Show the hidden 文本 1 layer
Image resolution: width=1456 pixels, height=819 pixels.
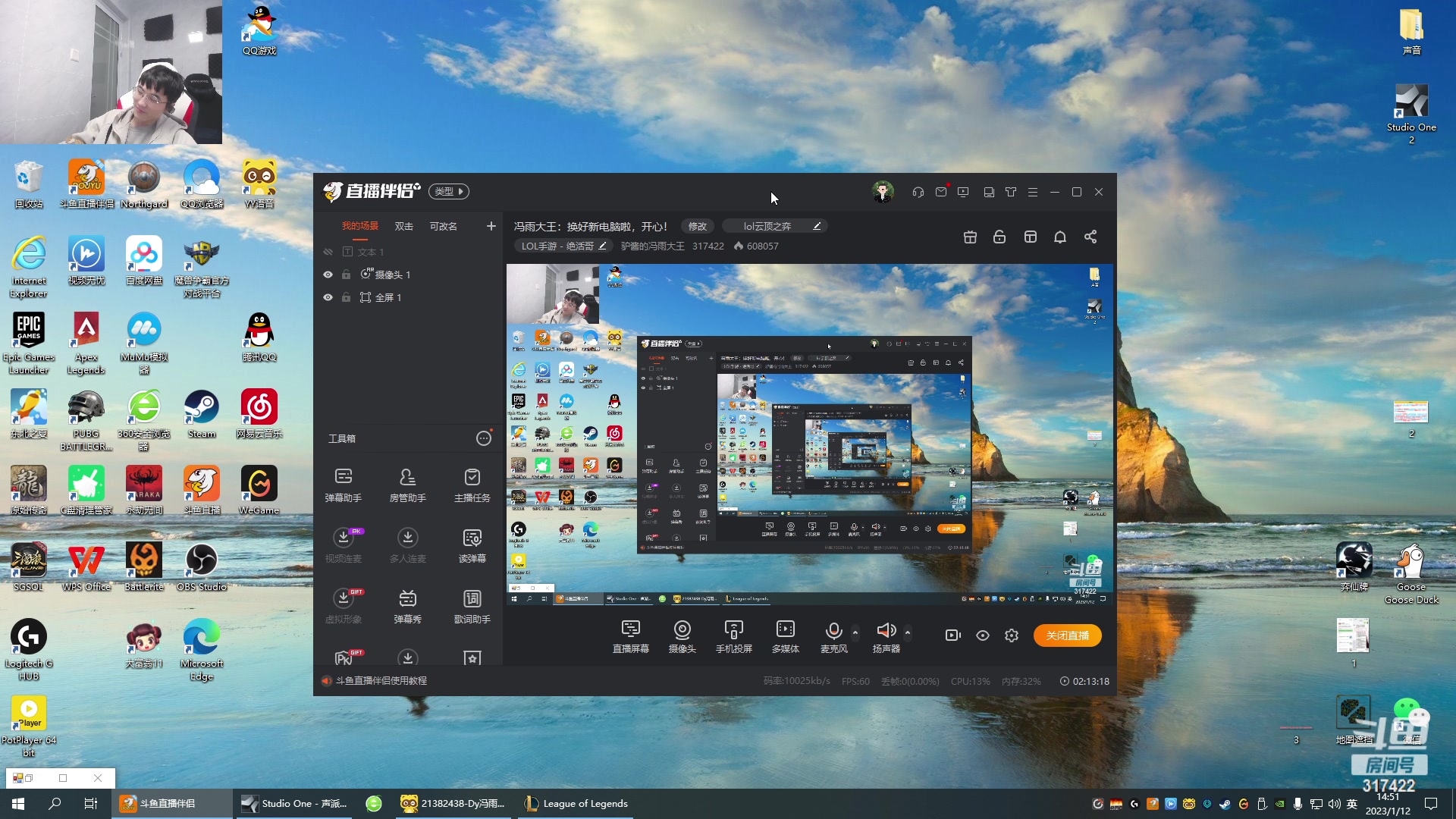point(328,252)
